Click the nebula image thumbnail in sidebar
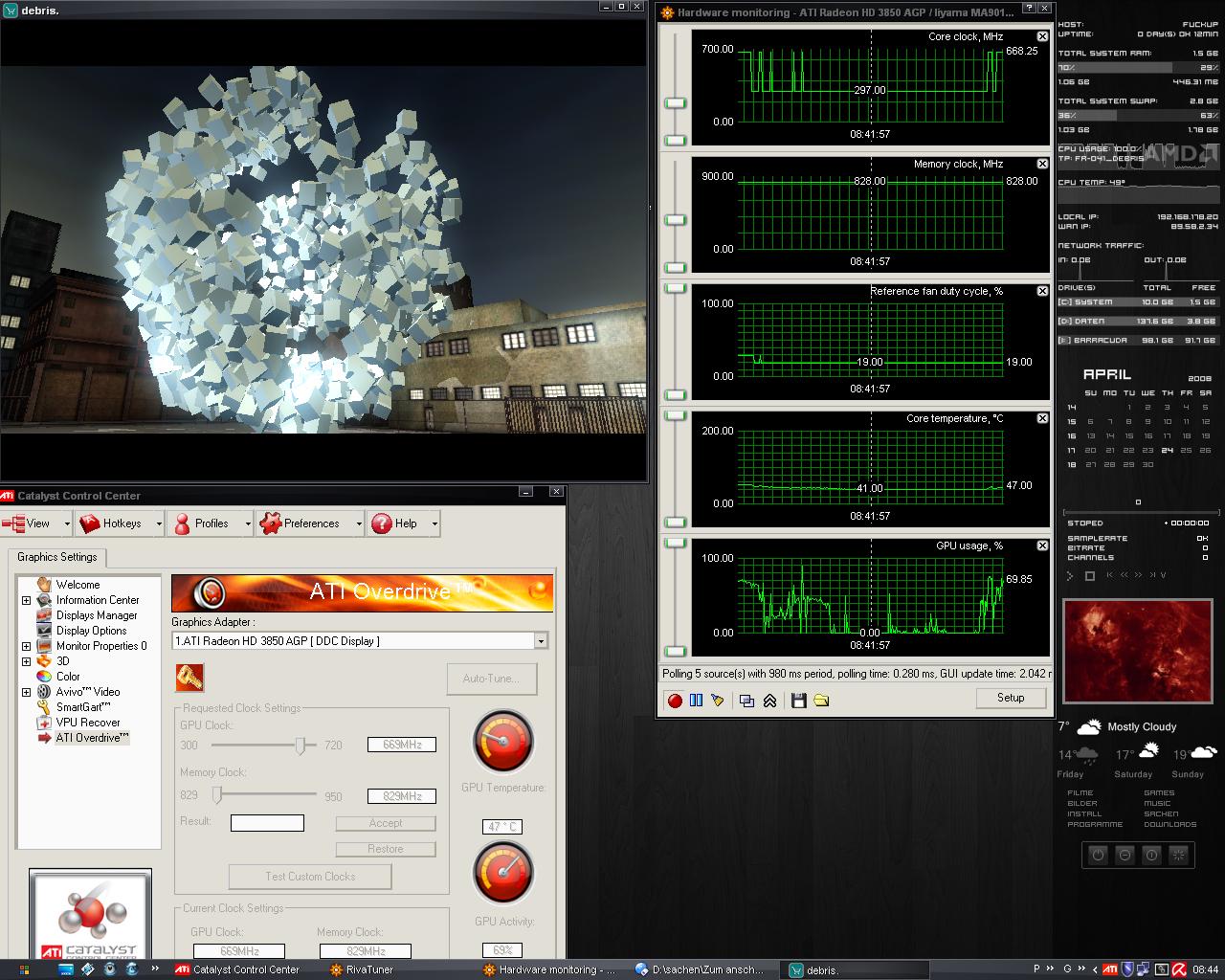The image size is (1225, 980). click(x=1138, y=652)
